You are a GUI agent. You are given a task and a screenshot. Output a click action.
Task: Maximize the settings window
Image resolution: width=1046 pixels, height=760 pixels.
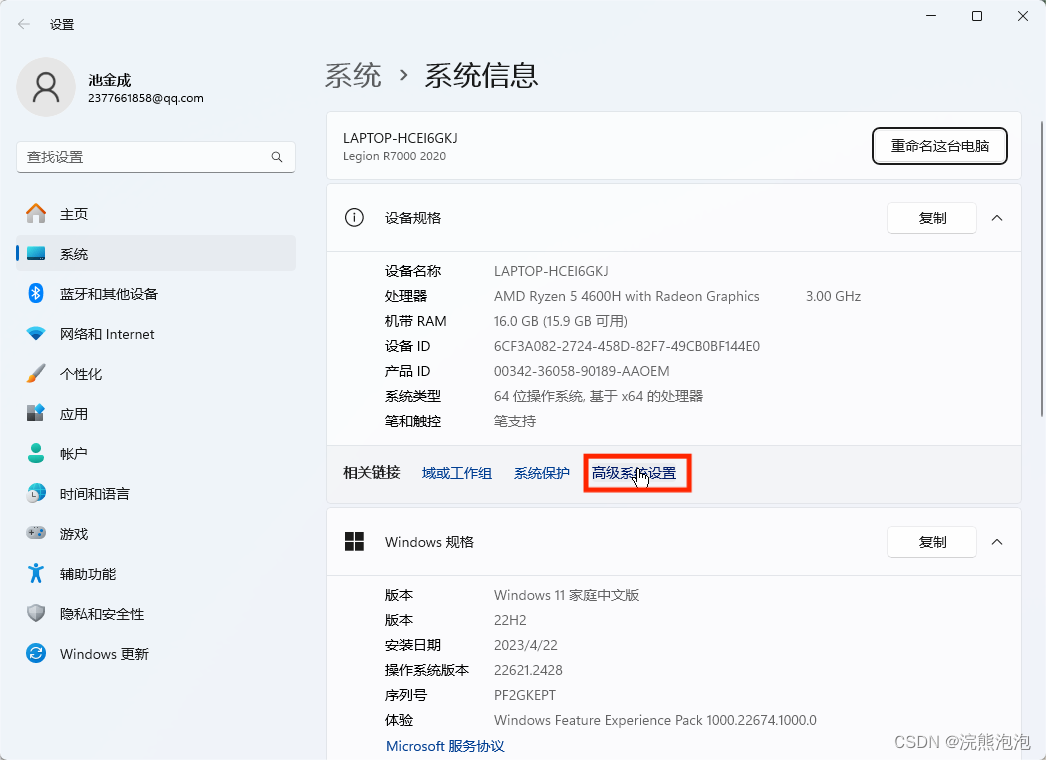[x=977, y=16]
